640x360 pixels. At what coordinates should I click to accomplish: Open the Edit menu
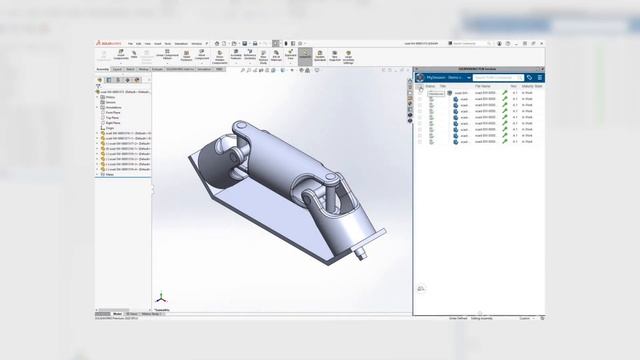pyautogui.click(x=139, y=44)
